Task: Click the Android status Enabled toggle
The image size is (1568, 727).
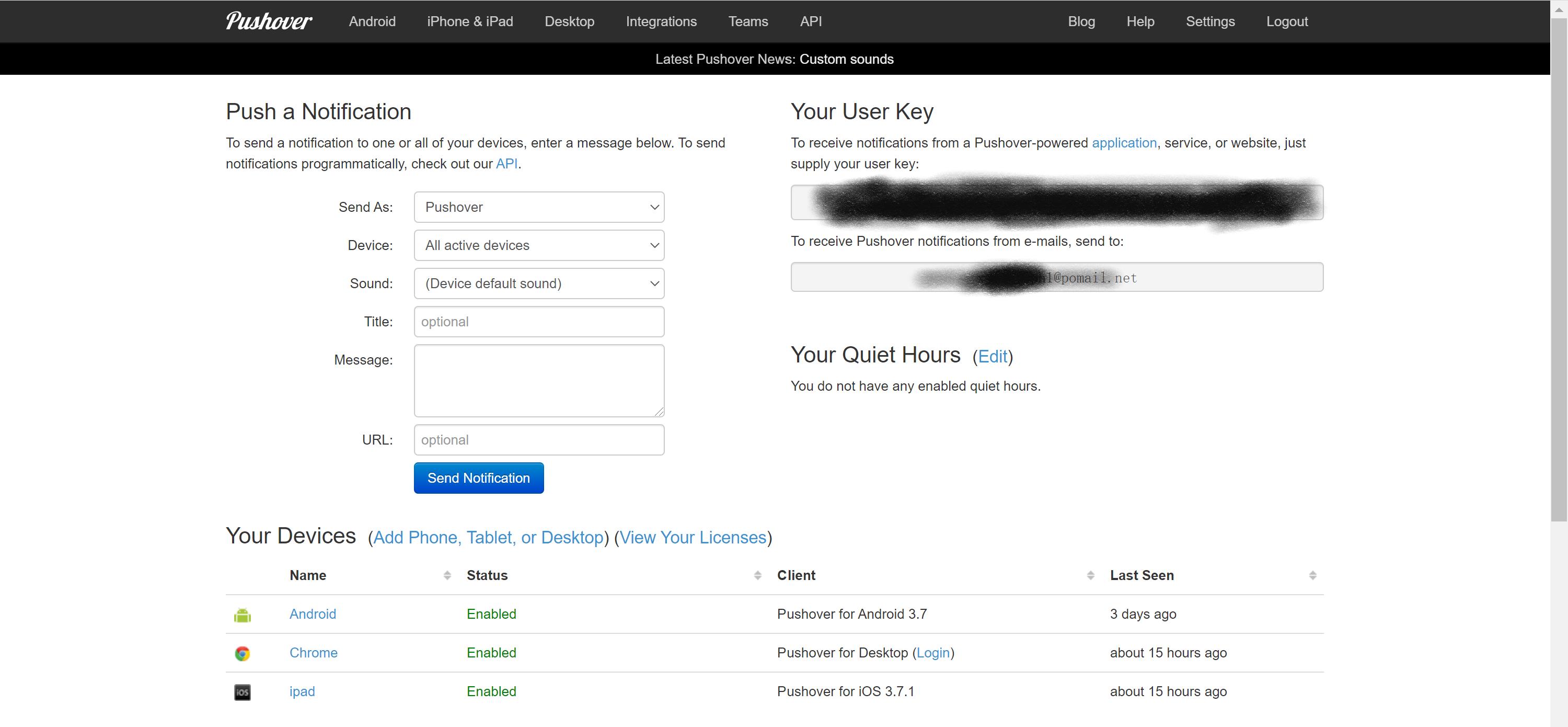Action: 491,613
